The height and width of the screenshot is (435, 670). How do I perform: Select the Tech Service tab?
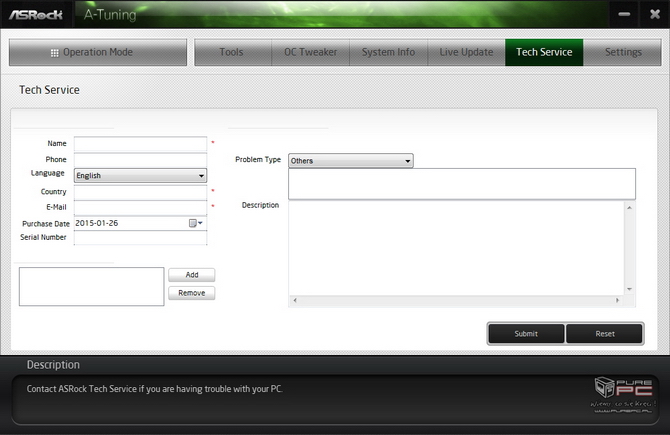(x=544, y=52)
